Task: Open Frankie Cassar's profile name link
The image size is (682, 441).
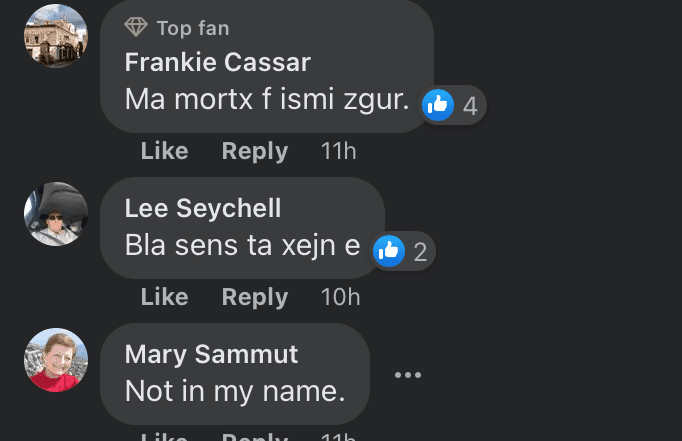Action: [x=218, y=62]
